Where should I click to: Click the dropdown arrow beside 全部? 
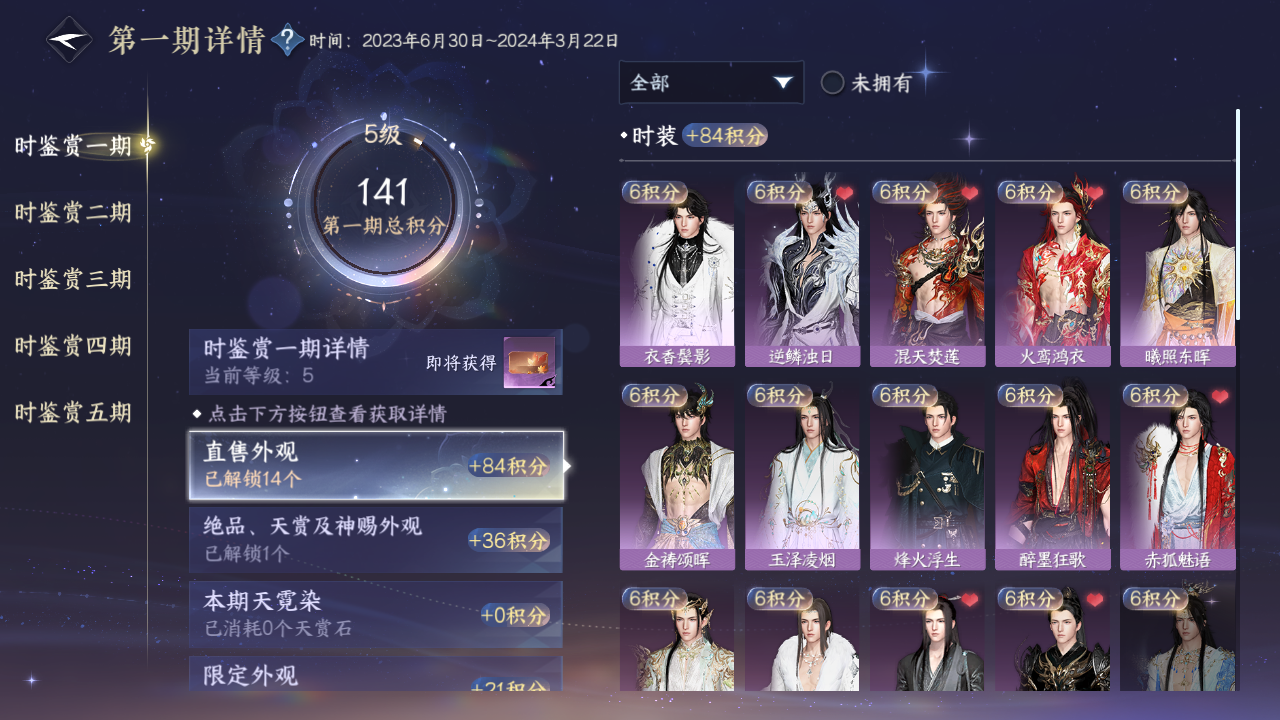click(783, 83)
